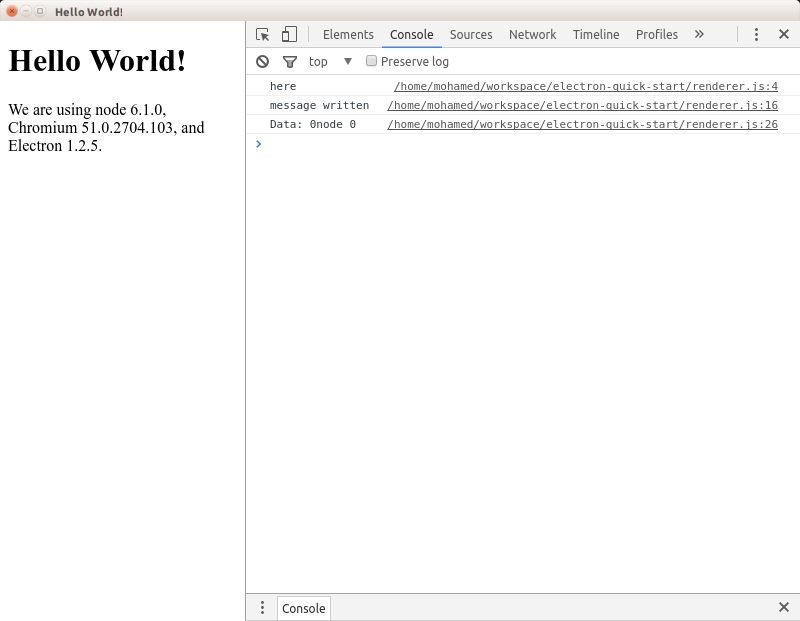
Task: Open the renderer.js:4 source link
Action: (x=586, y=86)
